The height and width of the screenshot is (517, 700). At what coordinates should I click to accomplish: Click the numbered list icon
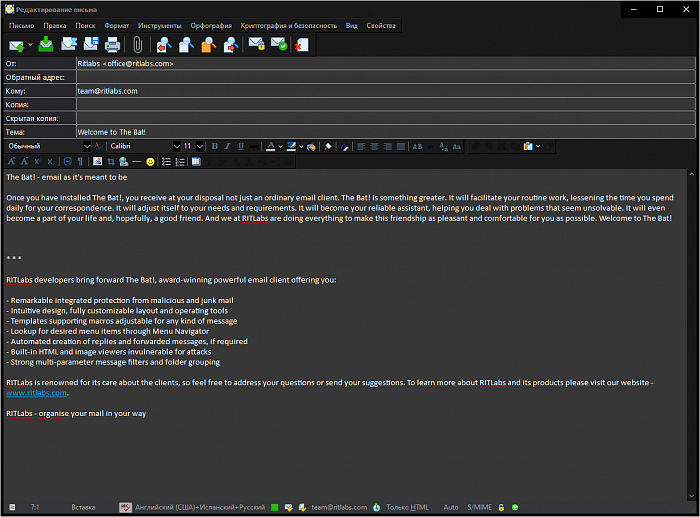point(180,161)
